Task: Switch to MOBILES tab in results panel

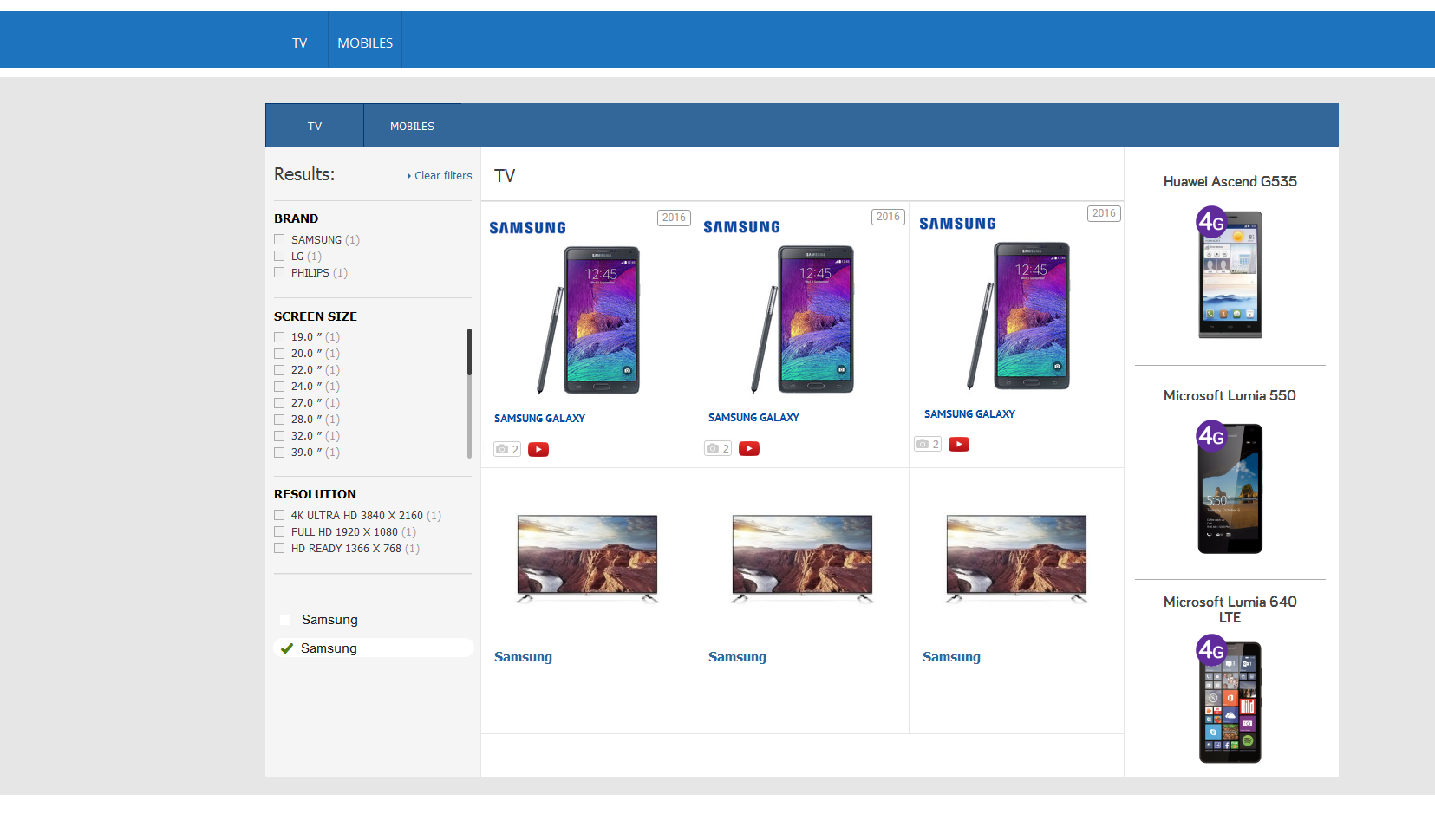Action: [412, 126]
